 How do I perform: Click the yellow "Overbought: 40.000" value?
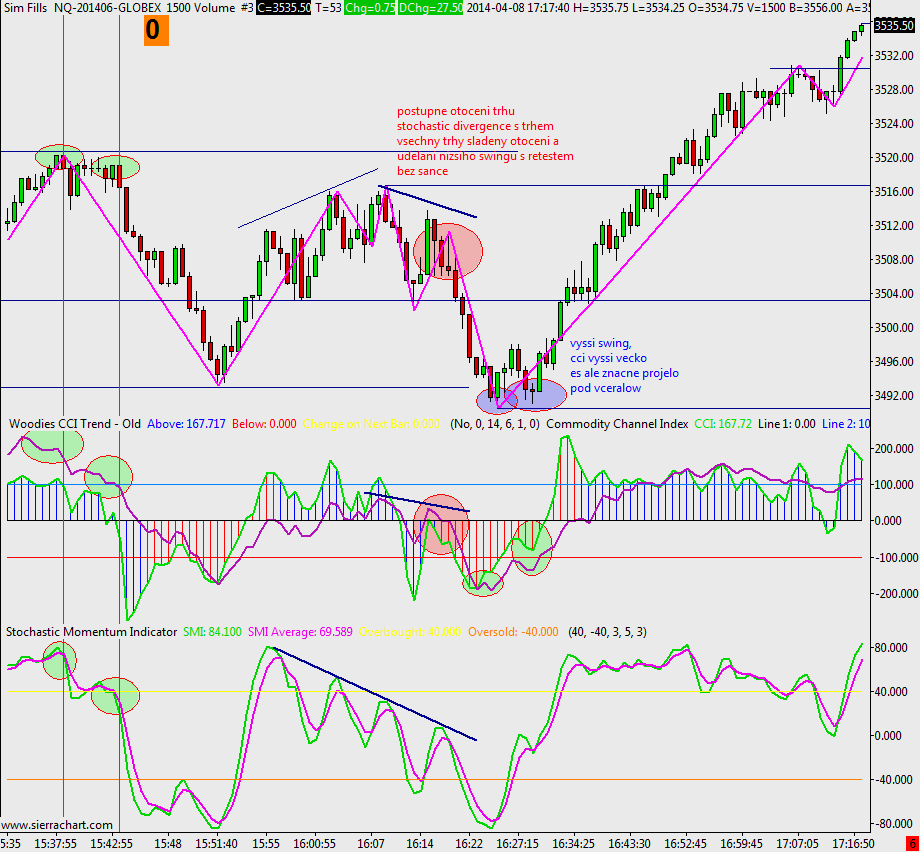(x=410, y=632)
